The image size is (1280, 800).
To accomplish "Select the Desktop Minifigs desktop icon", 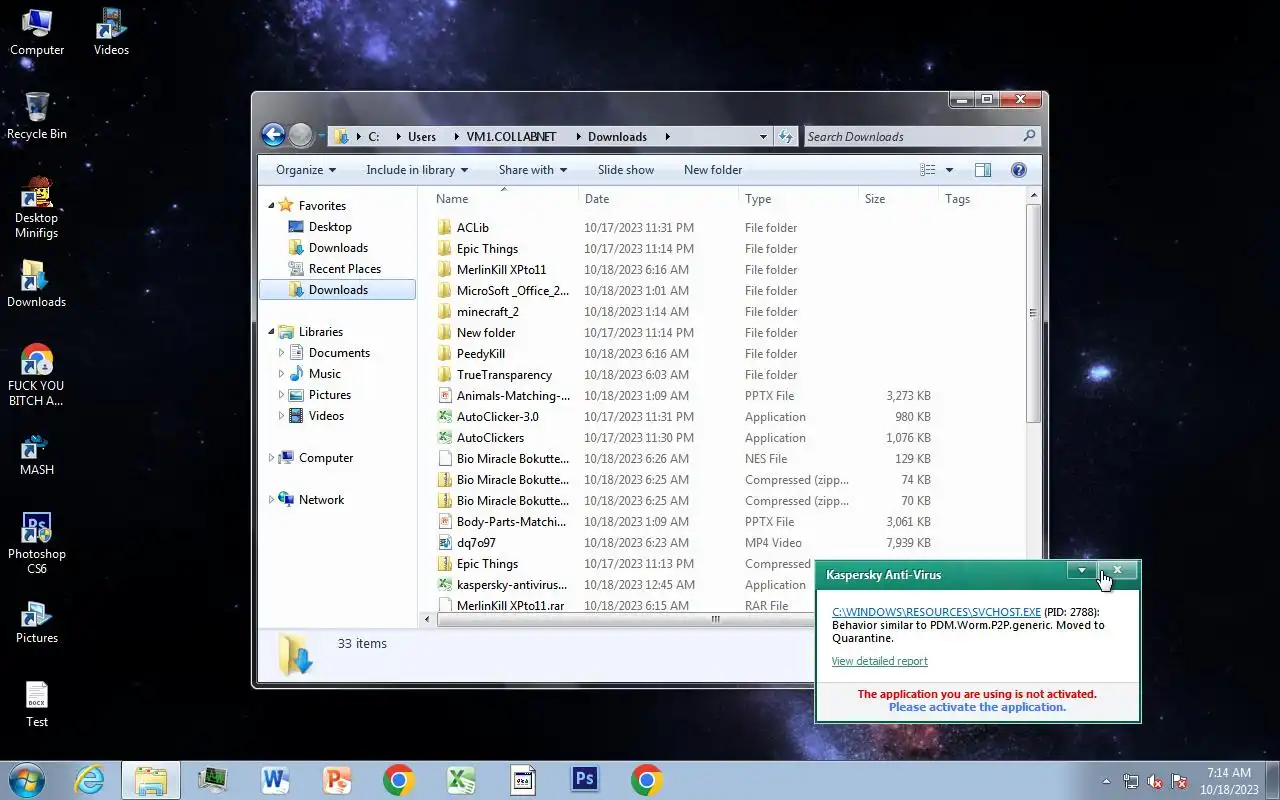I will pos(37,207).
